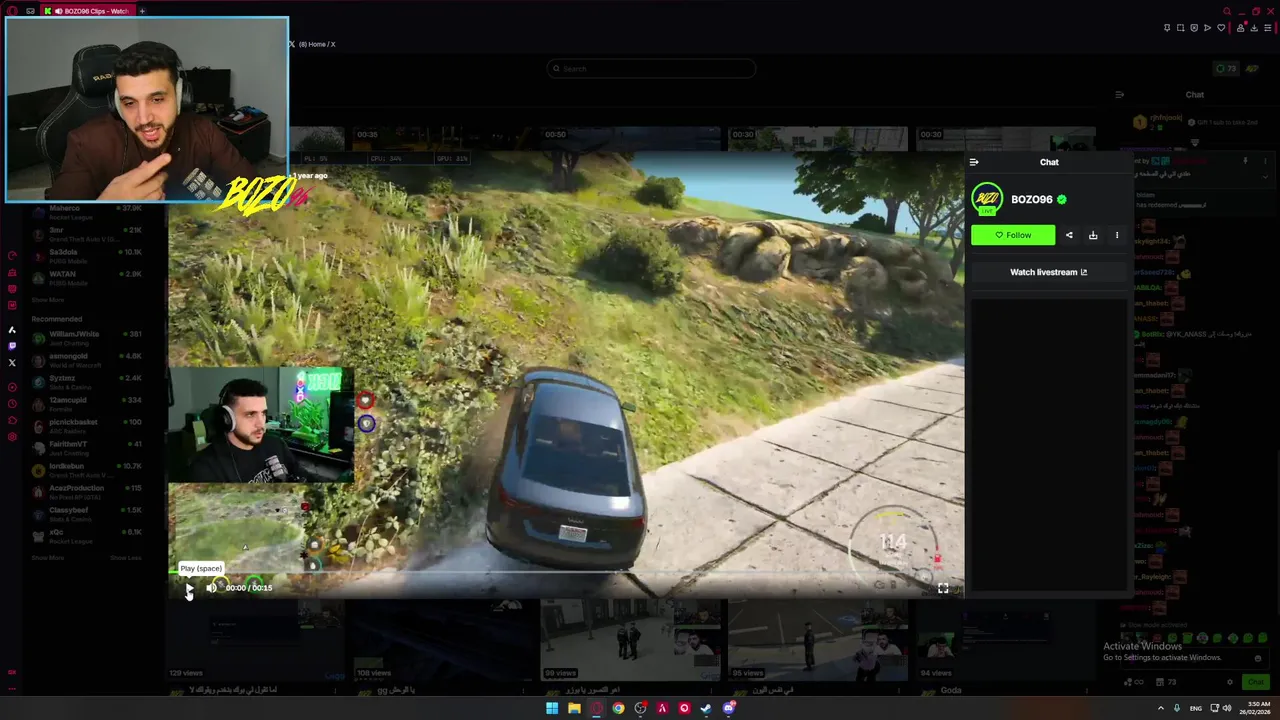1280x720 pixels.
Task: Focus the dimmed site search field
Action: [651, 69]
